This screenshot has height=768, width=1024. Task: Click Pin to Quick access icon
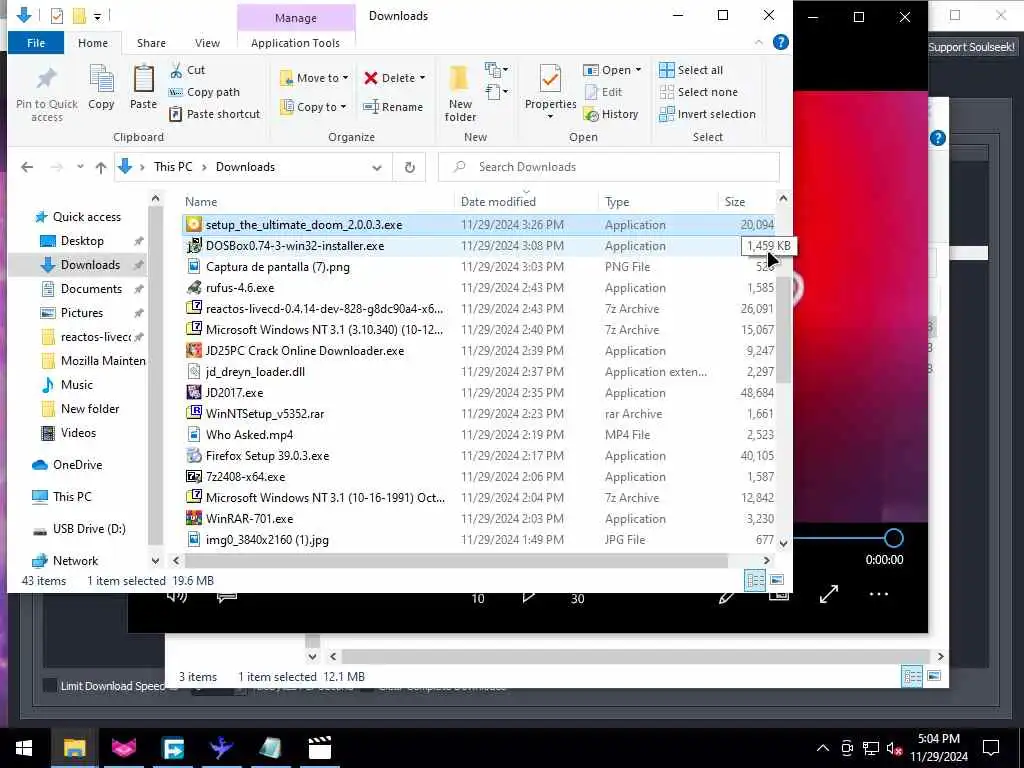point(46,93)
